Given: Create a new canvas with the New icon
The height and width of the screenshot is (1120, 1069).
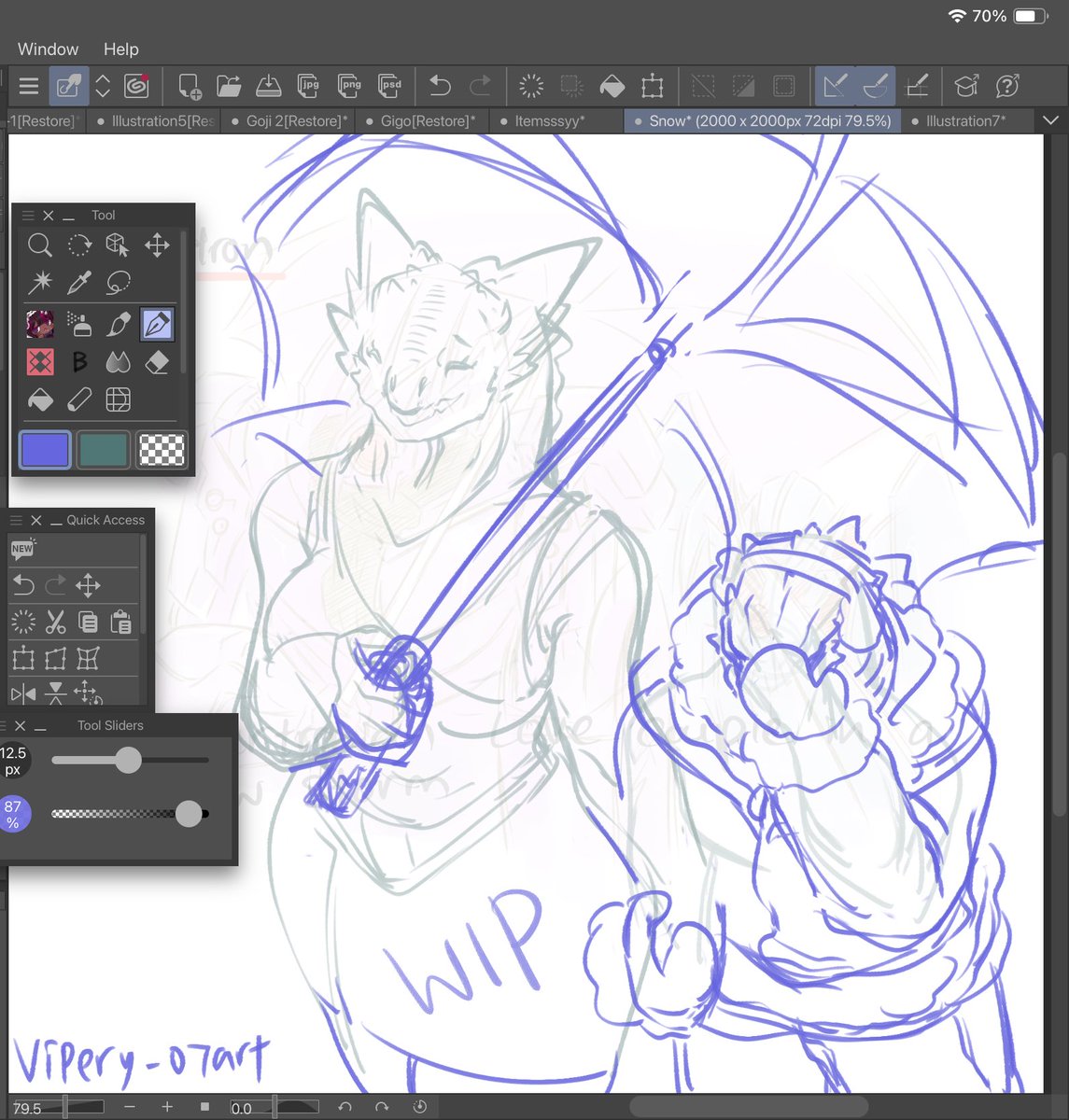Looking at the screenshot, I should click(x=189, y=87).
